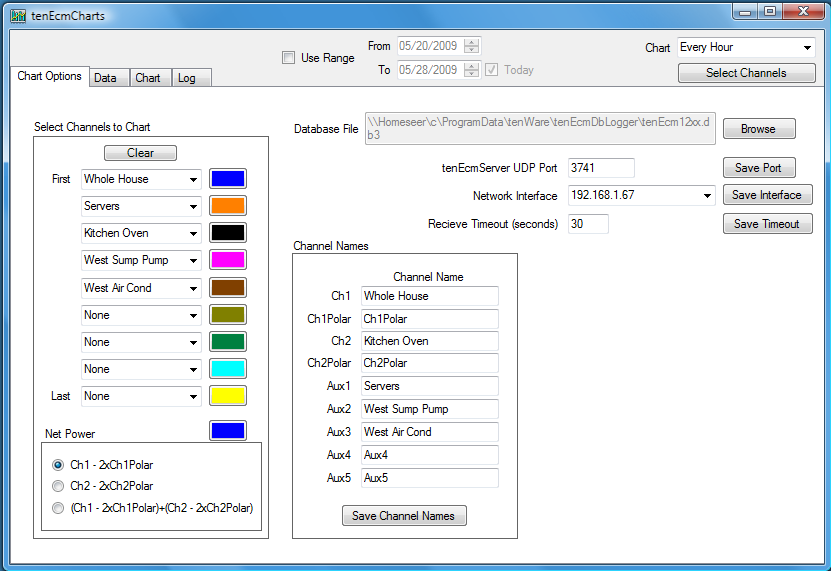The width and height of the screenshot is (831, 571).
Task: Change the Net Power blue color swatch
Action: coord(228,431)
